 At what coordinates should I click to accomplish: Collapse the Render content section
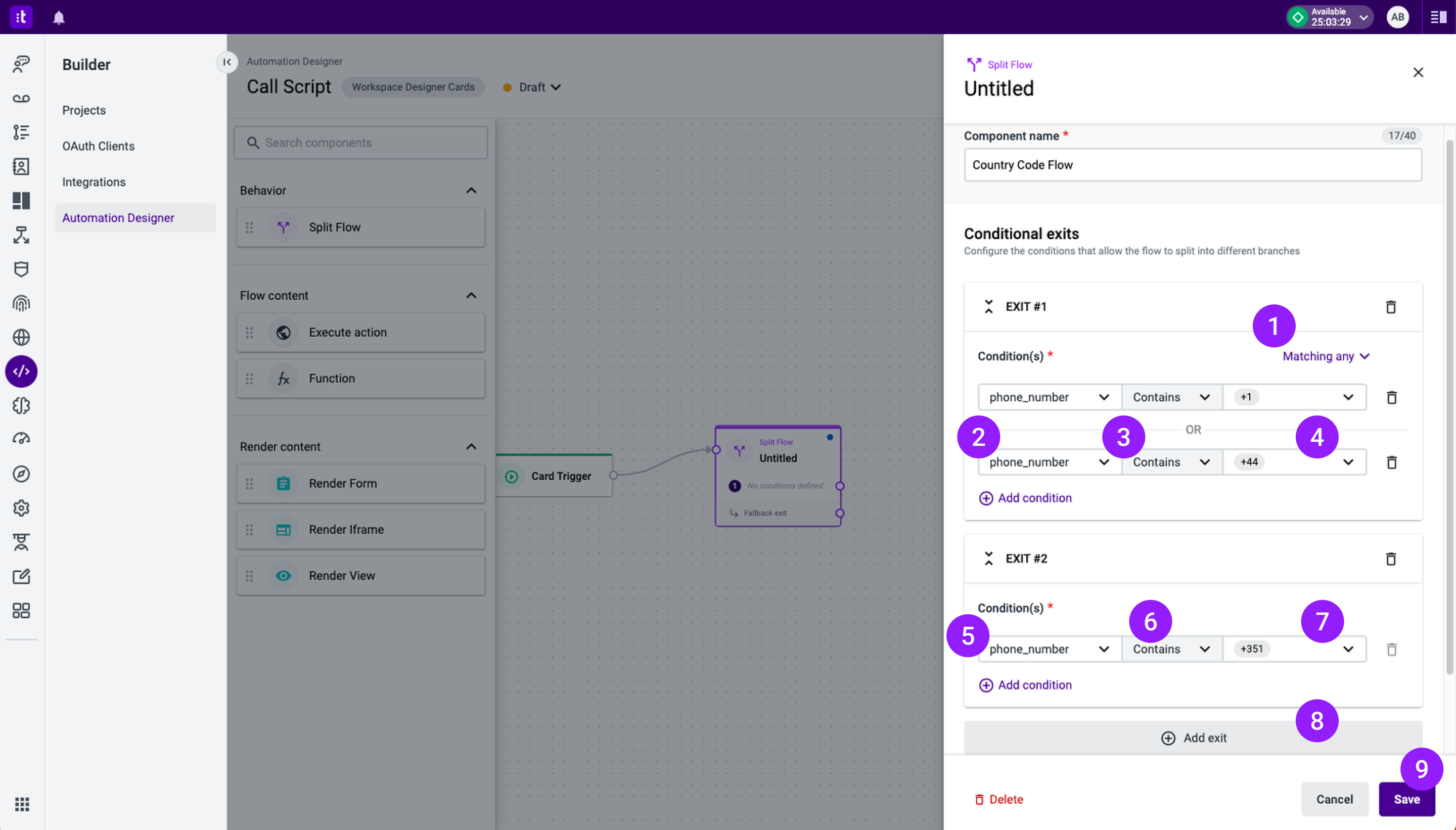tap(471, 447)
